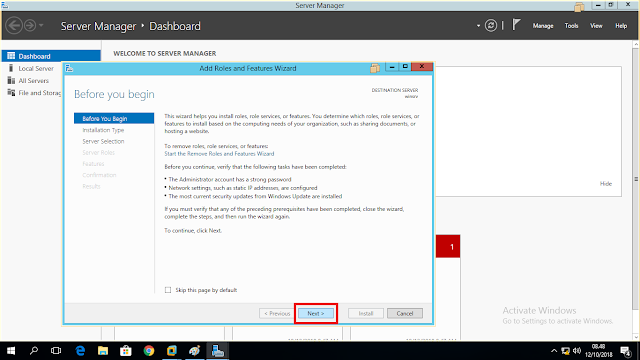Screen dimensions: 640x360
Task: Open the notifications flag
Action: [x=516, y=25]
